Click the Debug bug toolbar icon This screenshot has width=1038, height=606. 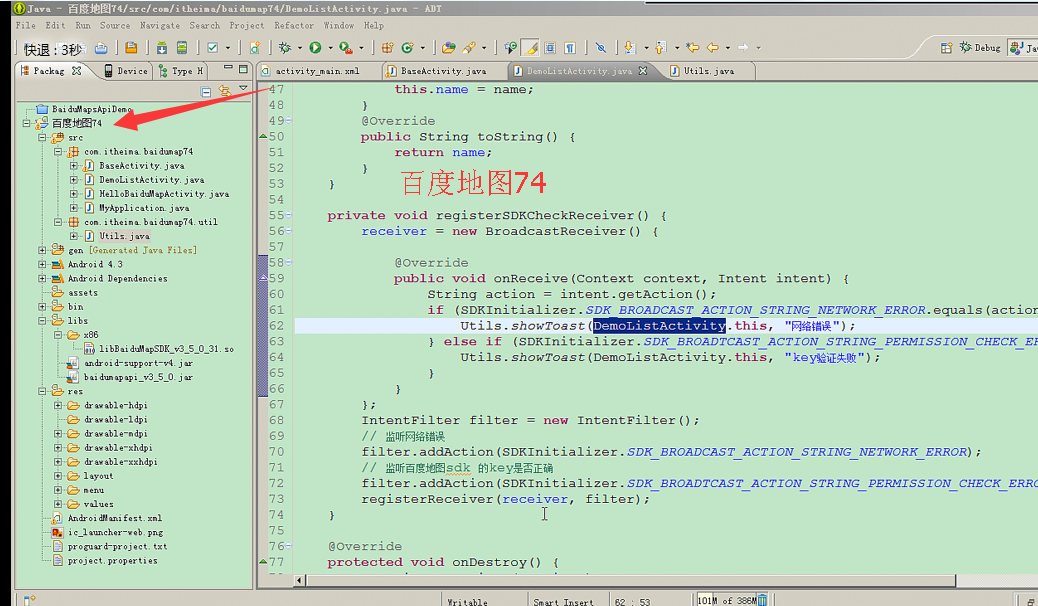tap(285, 48)
